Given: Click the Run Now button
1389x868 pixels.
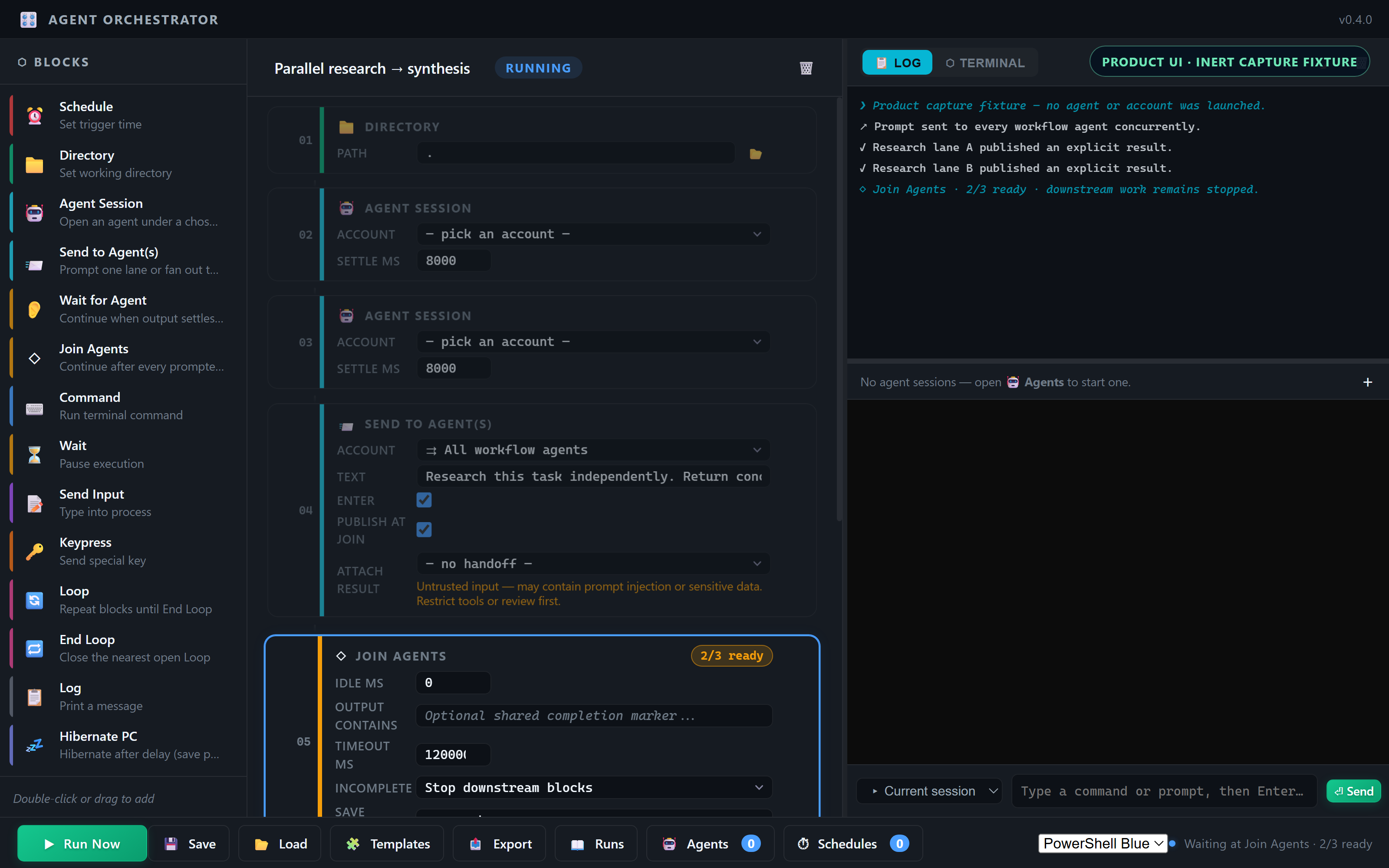Looking at the screenshot, I should 82,843.
